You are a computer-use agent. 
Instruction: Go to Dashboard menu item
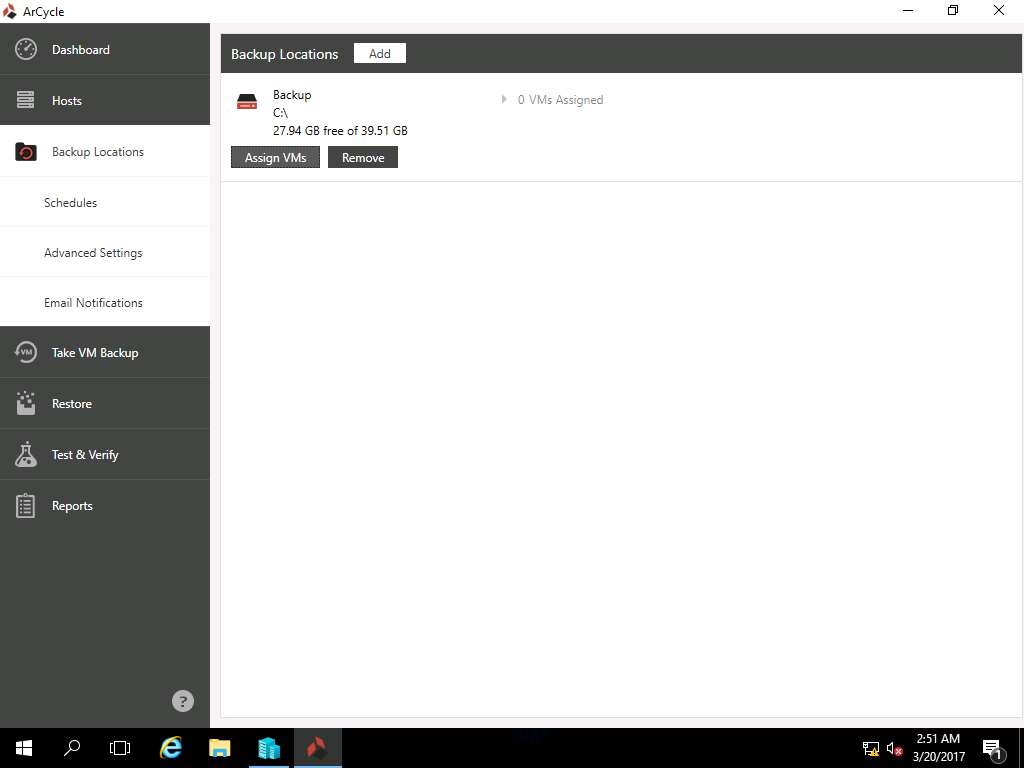click(104, 49)
